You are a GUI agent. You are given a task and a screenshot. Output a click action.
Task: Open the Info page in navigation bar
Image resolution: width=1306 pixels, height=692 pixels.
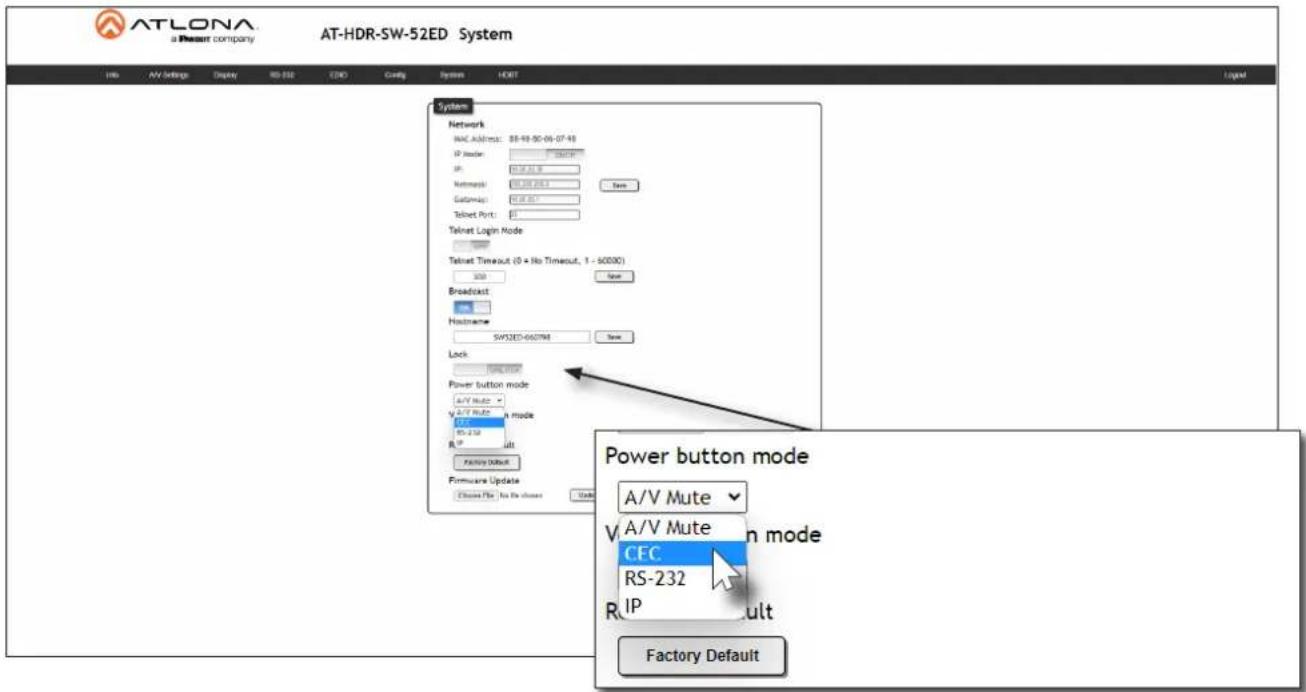pos(112,75)
